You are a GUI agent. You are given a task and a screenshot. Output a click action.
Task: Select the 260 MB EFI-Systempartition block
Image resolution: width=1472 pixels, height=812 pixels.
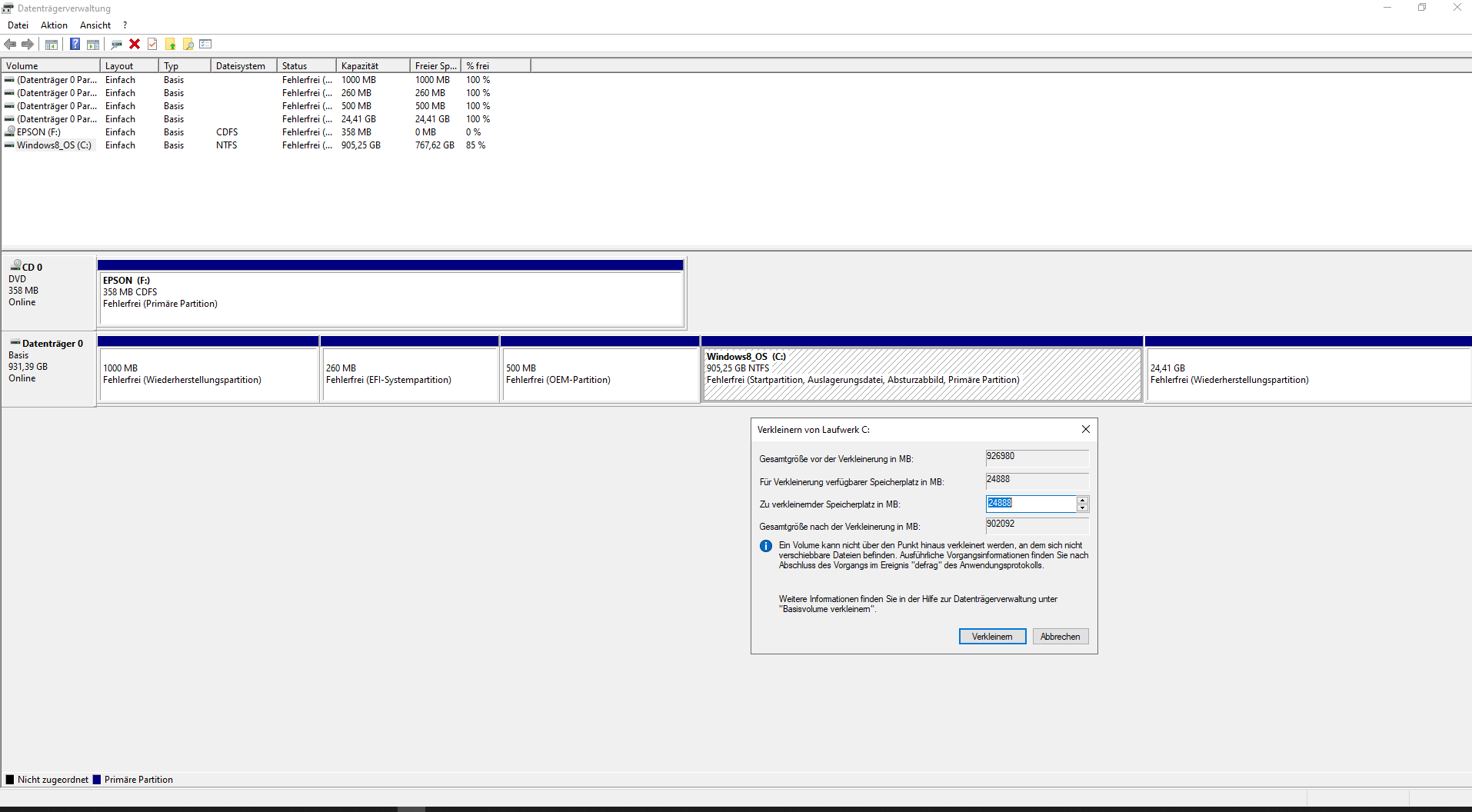tap(410, 369)
